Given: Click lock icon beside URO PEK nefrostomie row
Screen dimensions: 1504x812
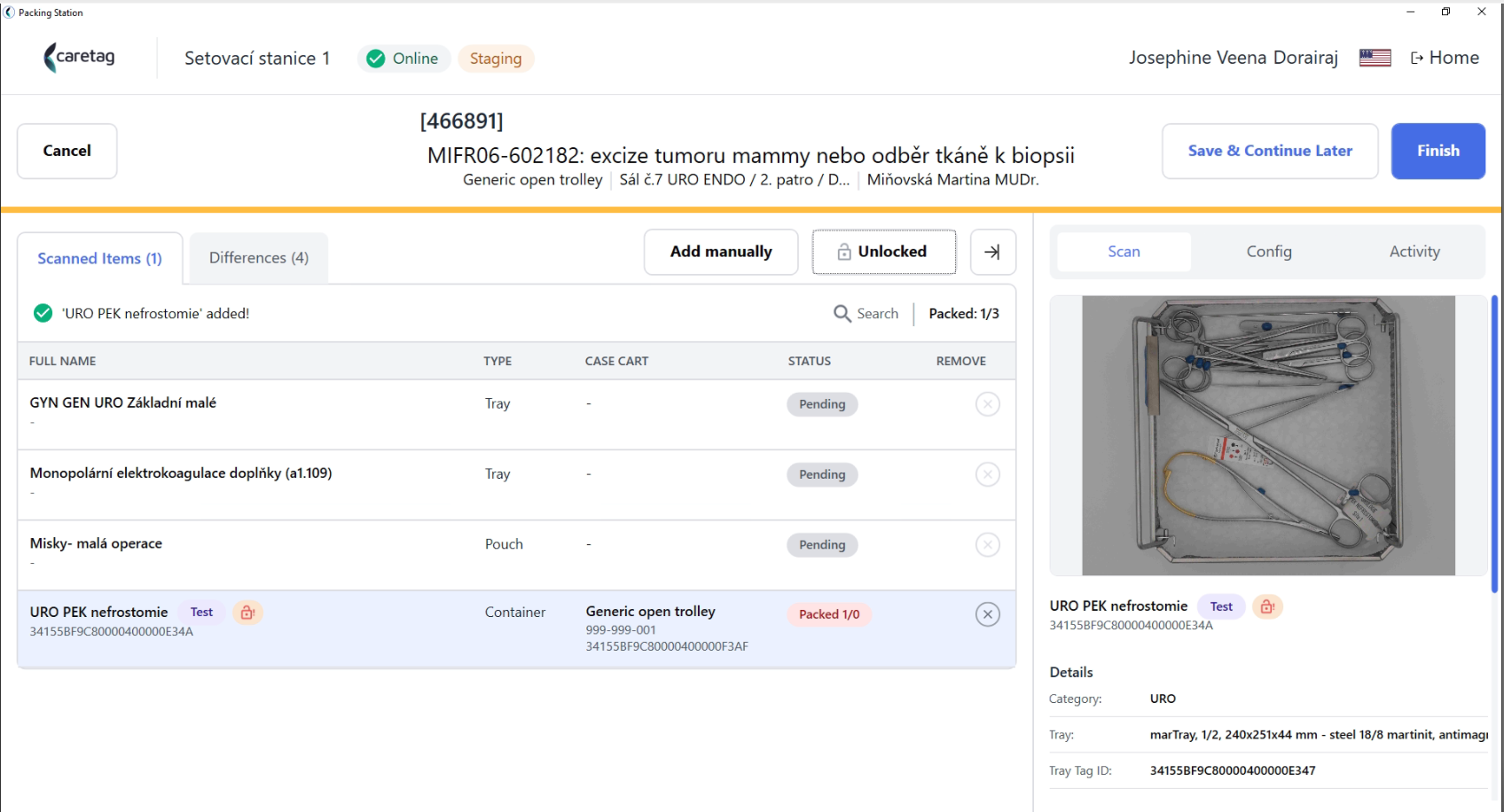Looking at the screenshot, I should pos(247,613).
